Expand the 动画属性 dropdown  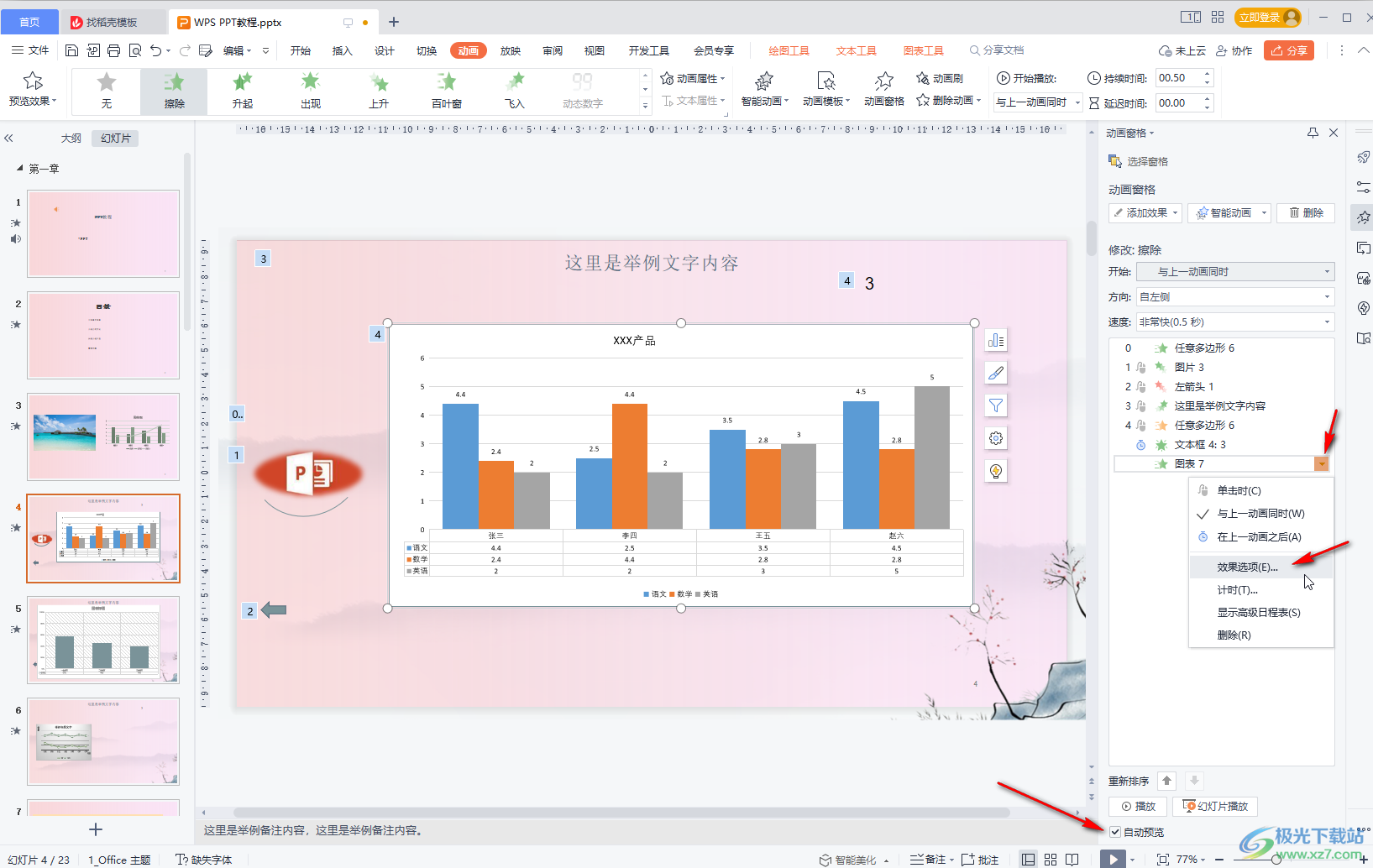[693, 78]
